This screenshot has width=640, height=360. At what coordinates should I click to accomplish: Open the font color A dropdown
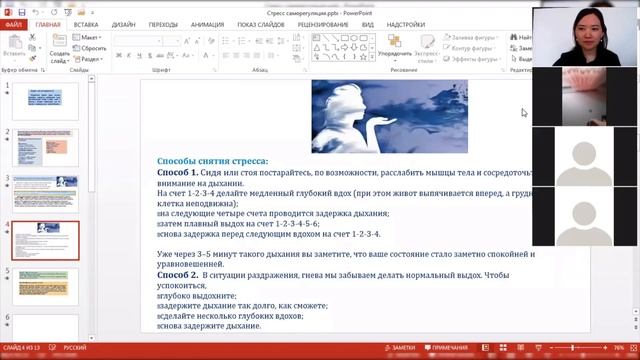coord(208,56)
